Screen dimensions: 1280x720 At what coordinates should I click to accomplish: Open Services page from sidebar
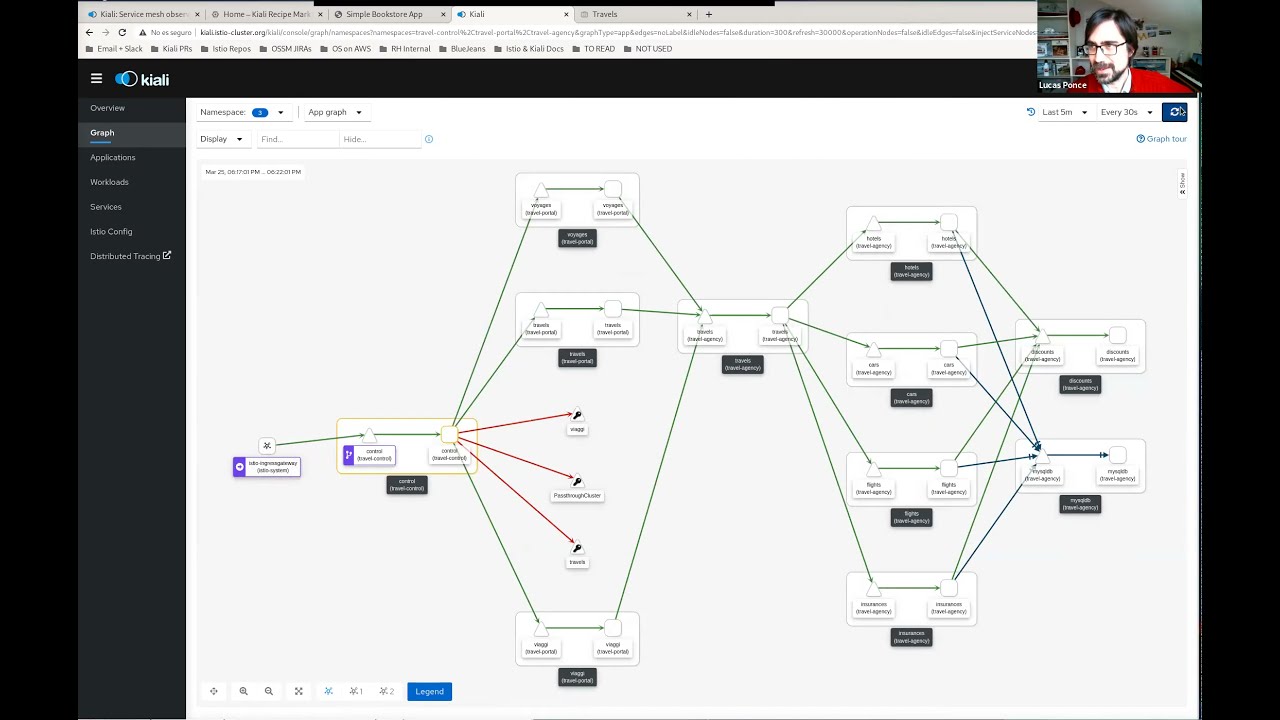click(106, 207)
